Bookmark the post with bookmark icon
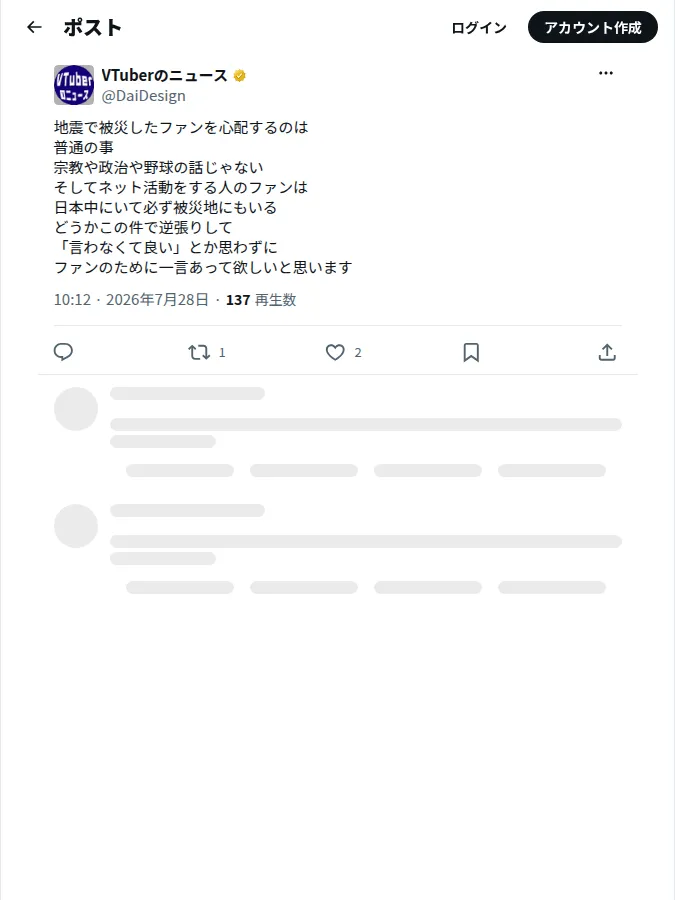Viewport: 675px width, 900px height. pyautogui.click(x=471, y=352)
